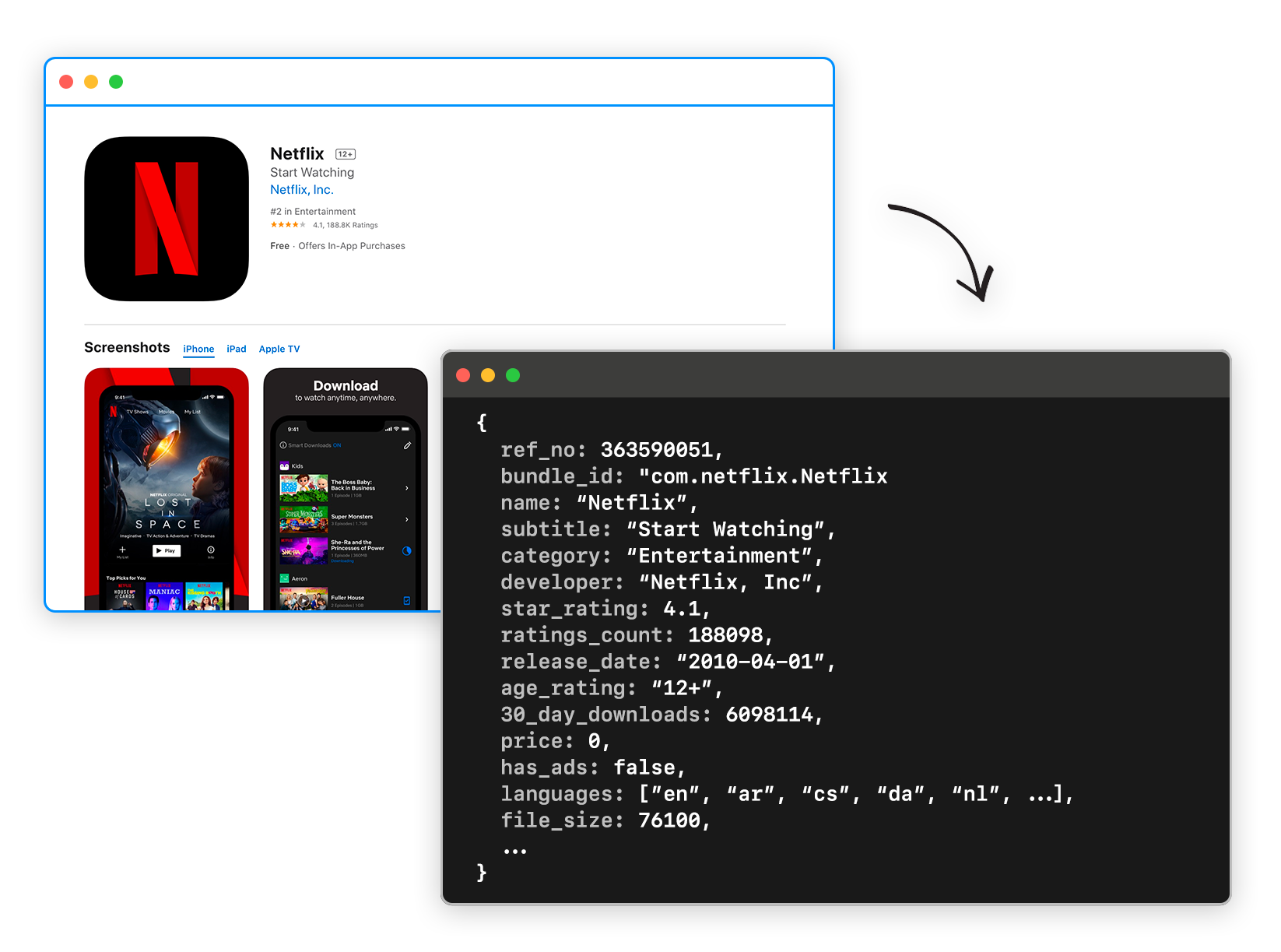
Task: Expand the Super Monsters episode chevron
Action: point(407,519)
